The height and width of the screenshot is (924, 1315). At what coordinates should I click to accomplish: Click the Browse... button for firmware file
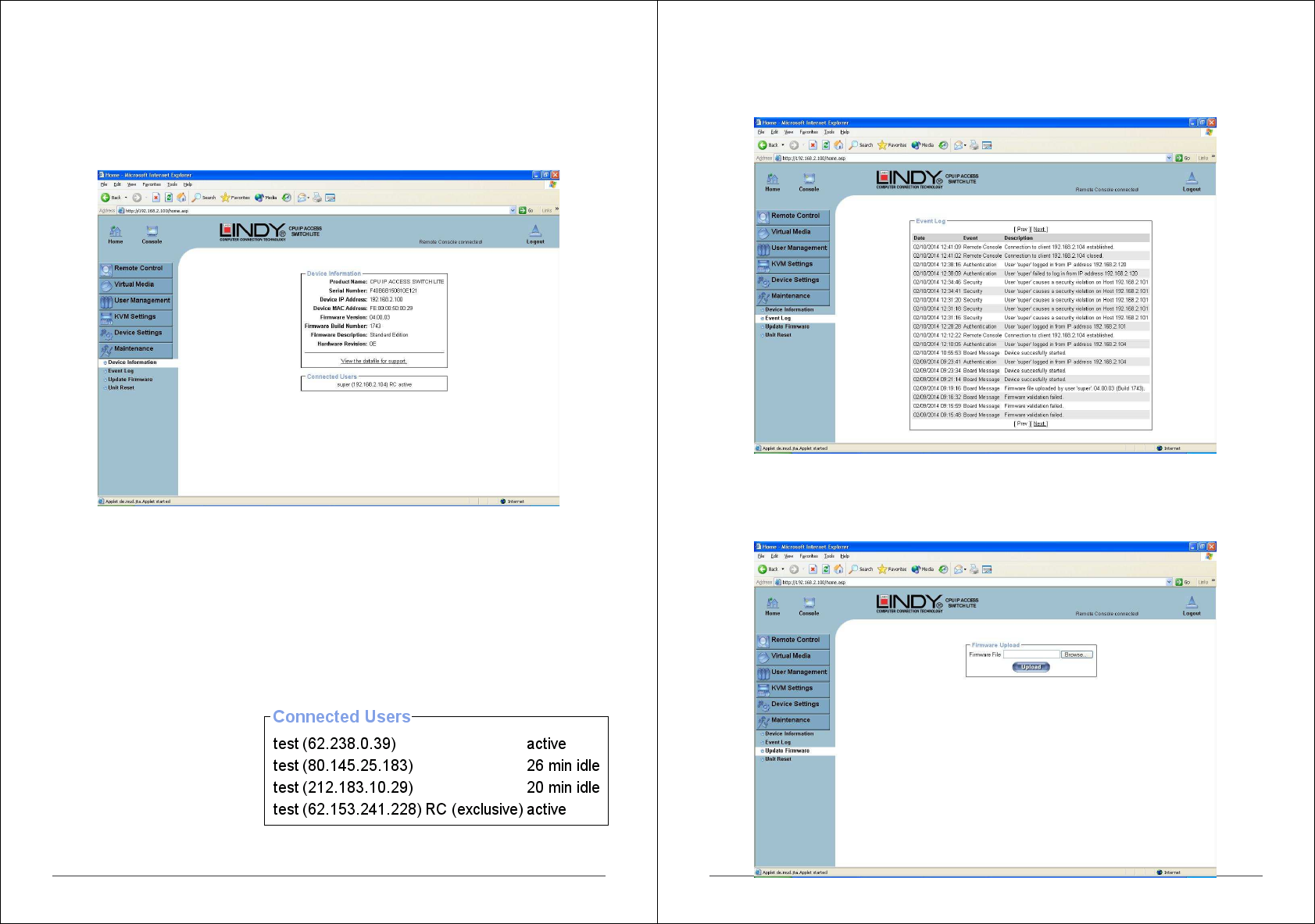pos(1075,655)
